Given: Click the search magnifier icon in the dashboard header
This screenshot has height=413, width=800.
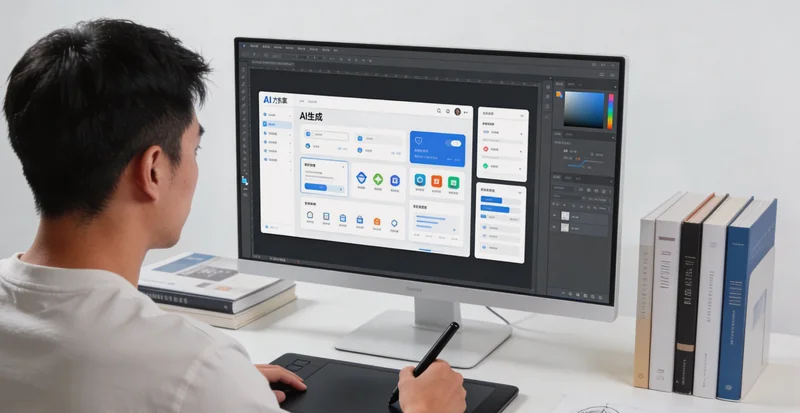Looking at the screenshot, I should coord(438,110).
